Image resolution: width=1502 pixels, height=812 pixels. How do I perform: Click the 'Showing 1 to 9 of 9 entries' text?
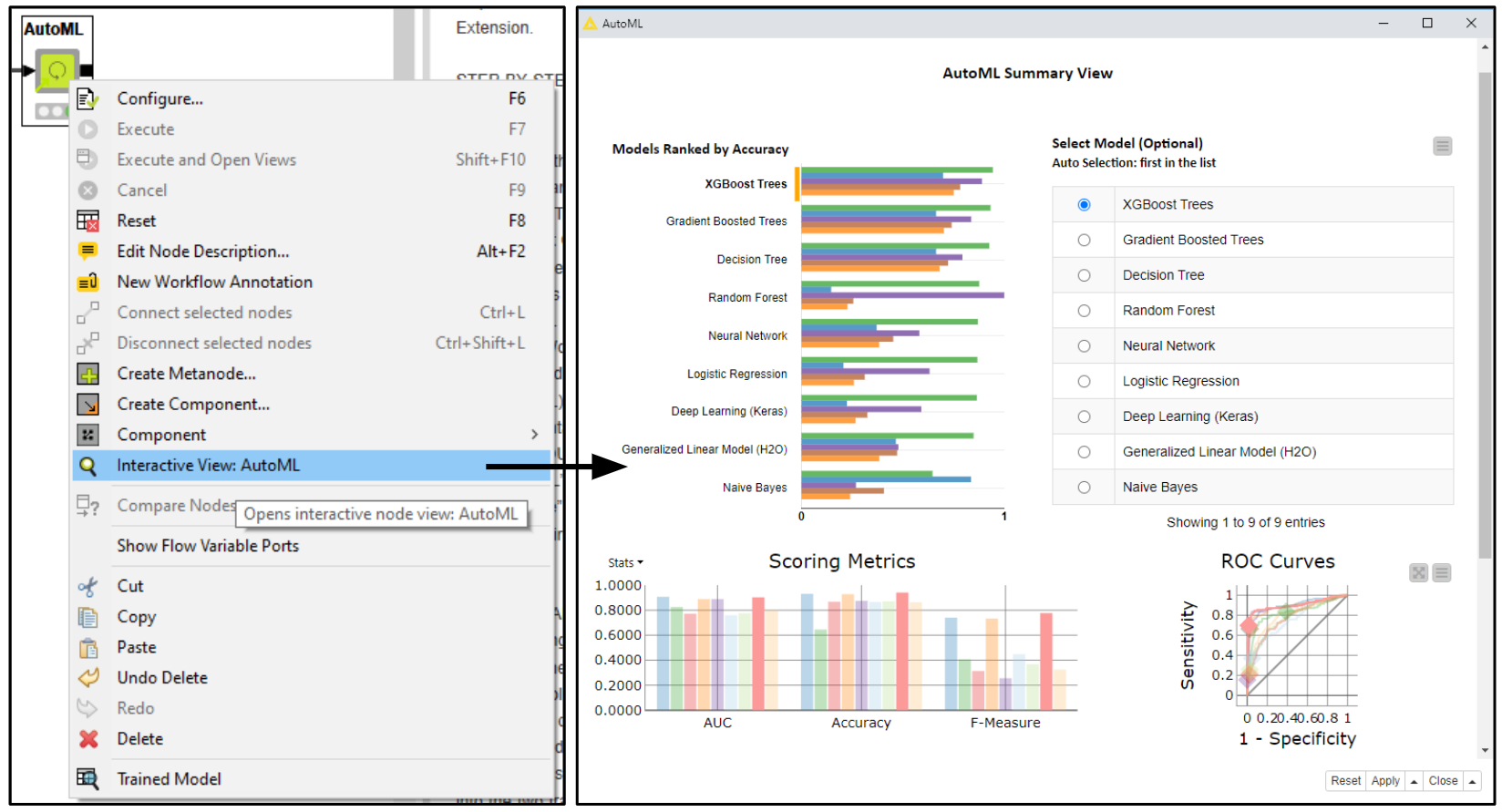click(1246, 522)
